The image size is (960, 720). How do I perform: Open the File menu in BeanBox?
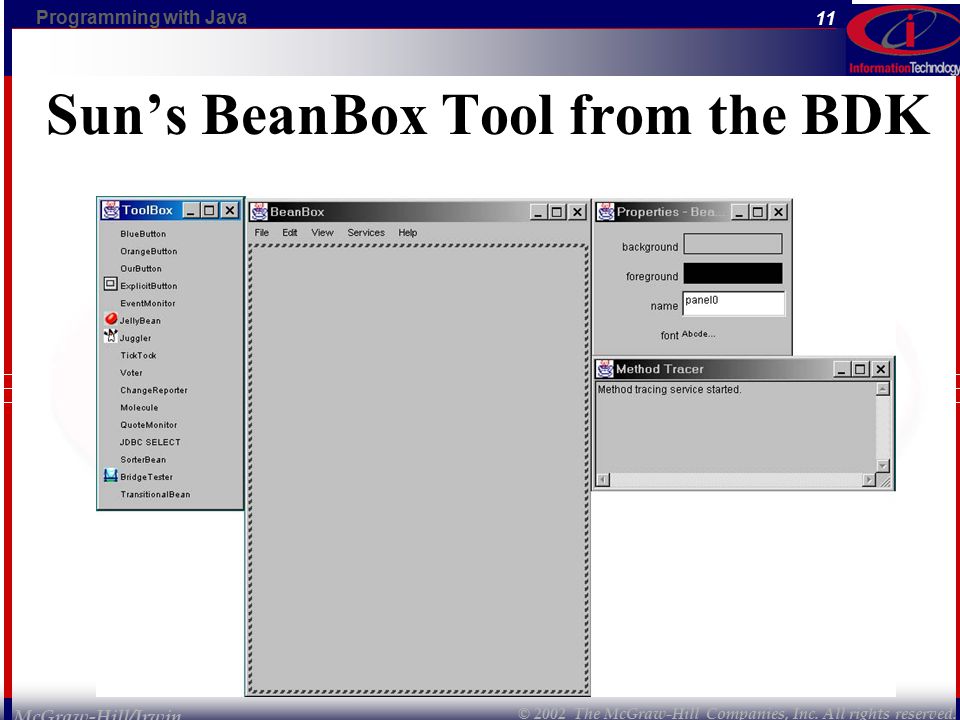coord(261,233)
